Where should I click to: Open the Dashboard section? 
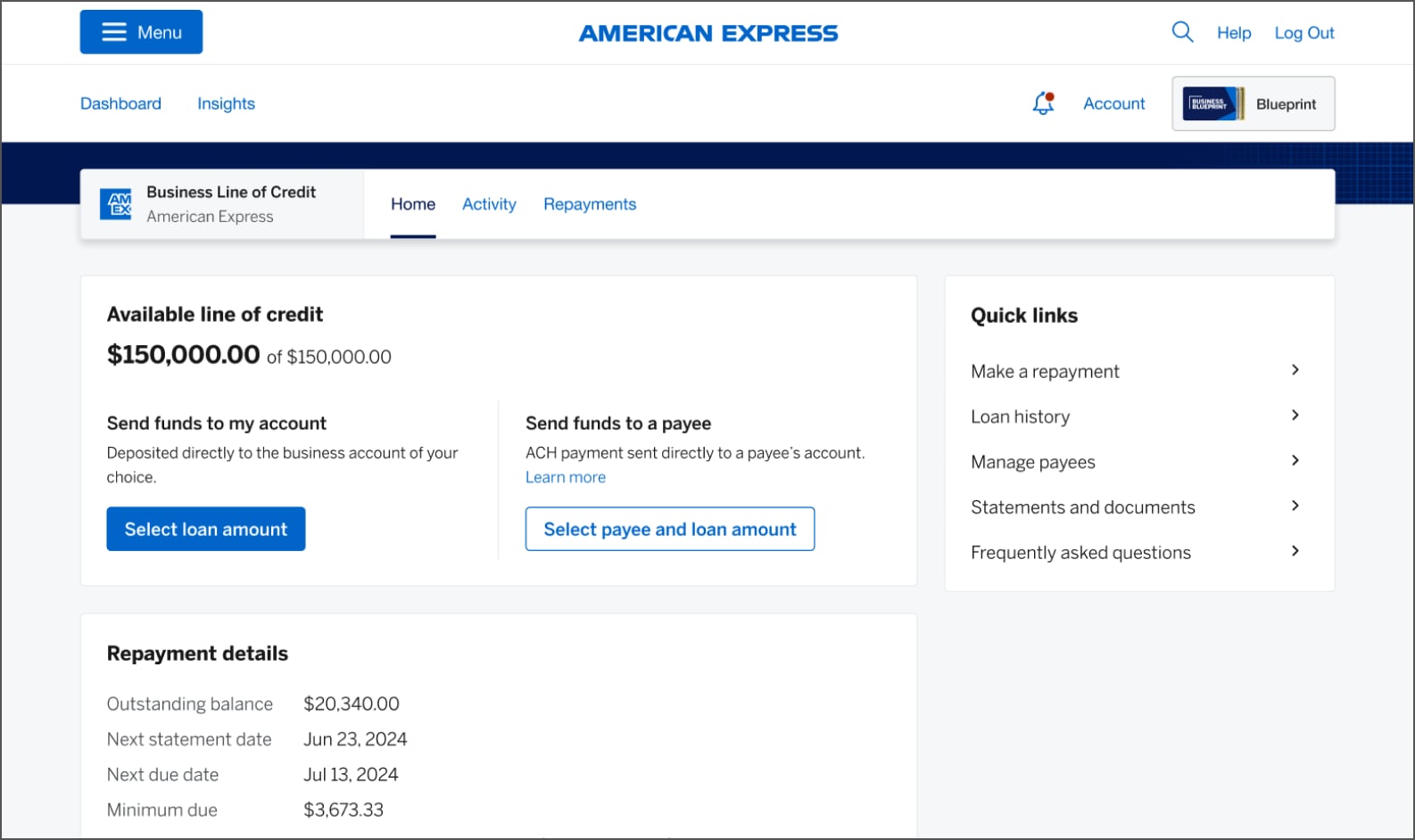coord(120,103)
